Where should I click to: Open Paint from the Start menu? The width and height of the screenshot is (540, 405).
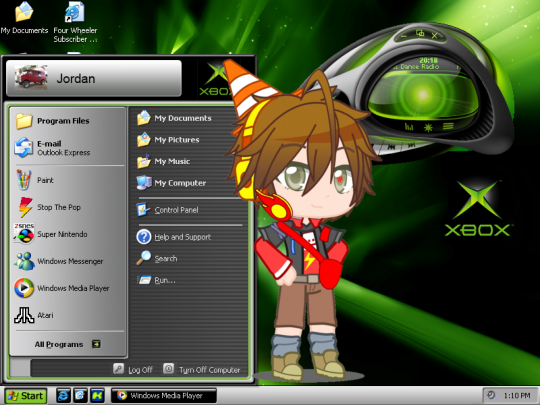pos(67,180)
